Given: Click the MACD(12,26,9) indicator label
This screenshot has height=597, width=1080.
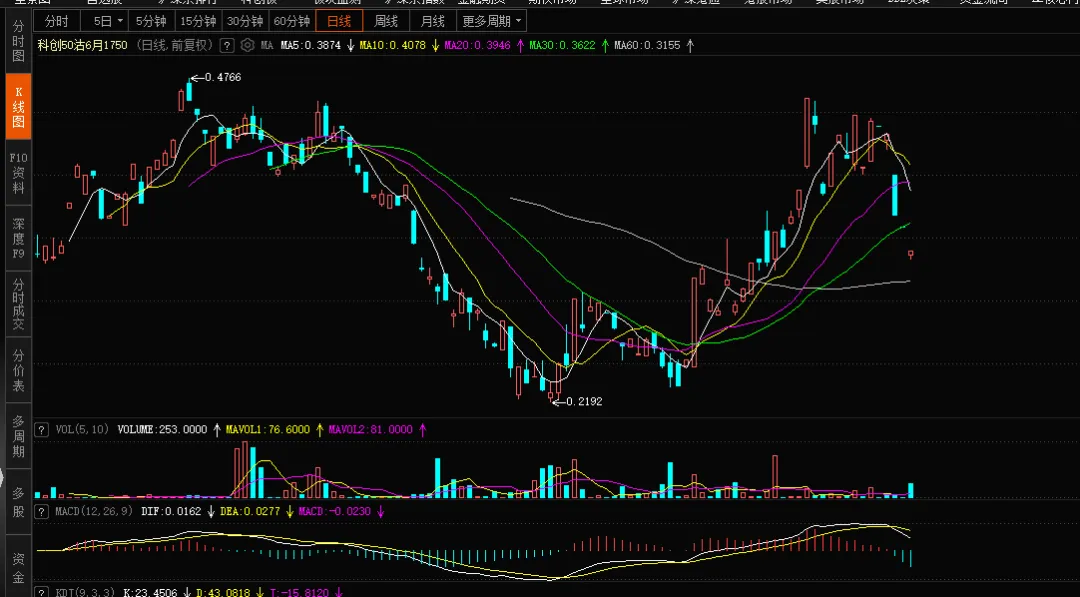Looking at the screenshot, I should 93,512.
